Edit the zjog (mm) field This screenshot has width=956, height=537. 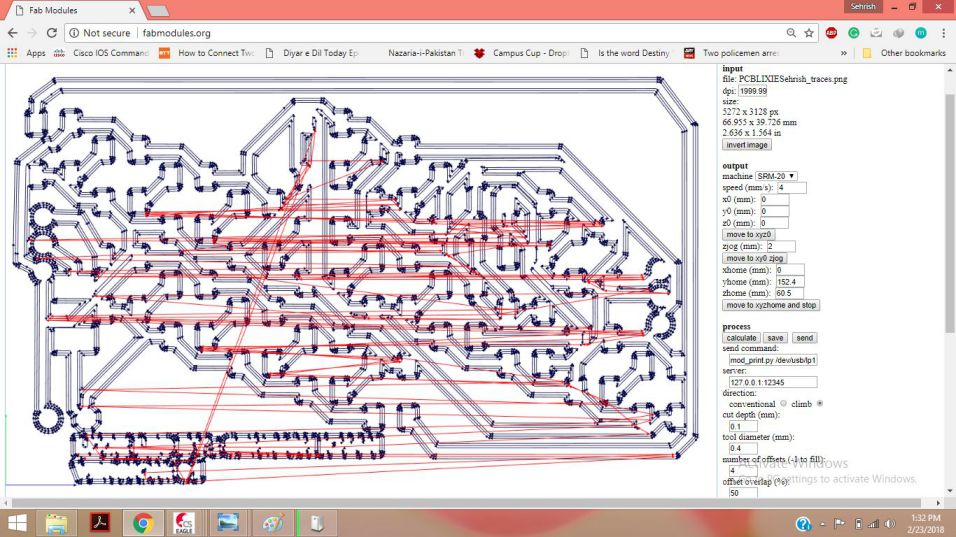point(781,246)
